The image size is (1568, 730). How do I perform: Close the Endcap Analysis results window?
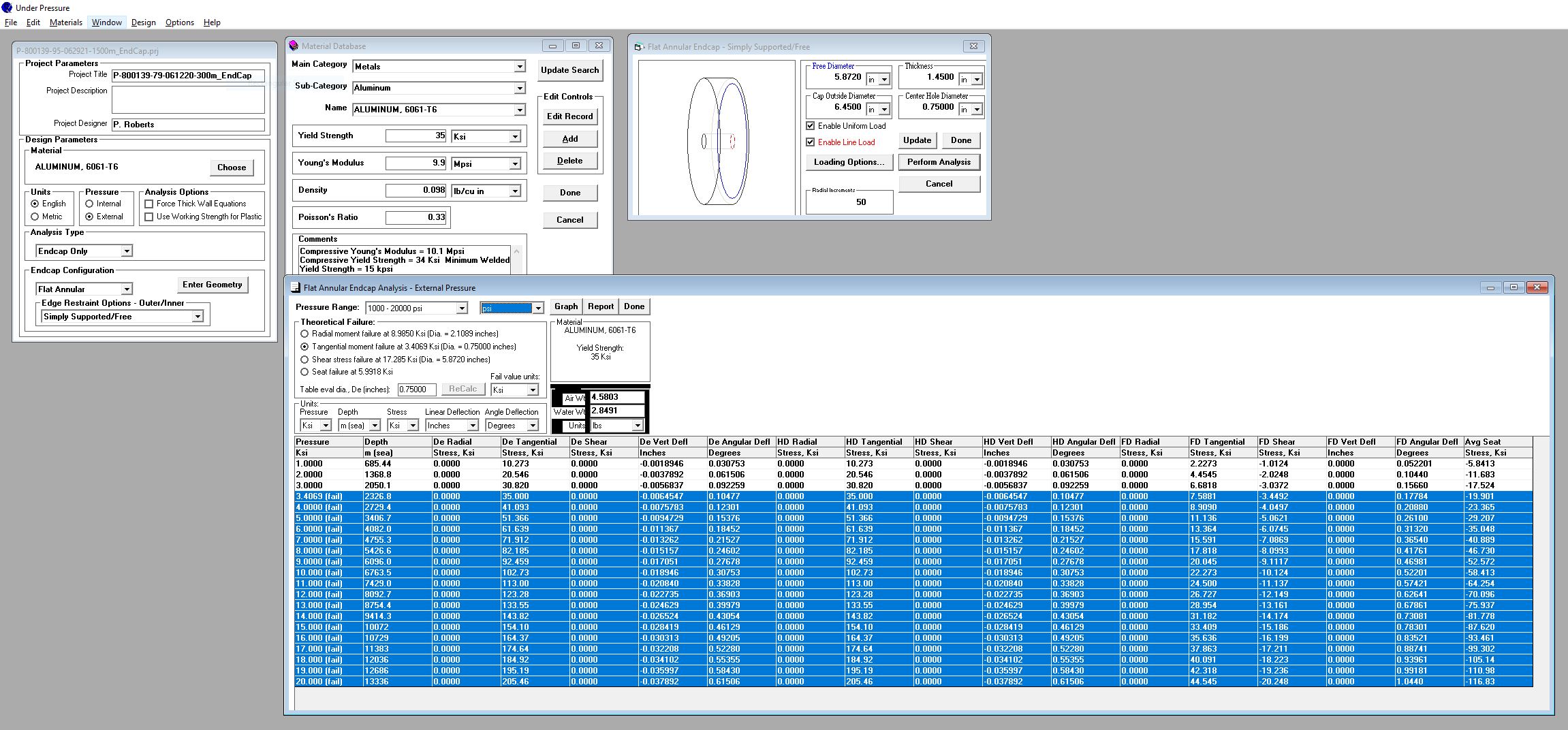[x=1537, y=287]
